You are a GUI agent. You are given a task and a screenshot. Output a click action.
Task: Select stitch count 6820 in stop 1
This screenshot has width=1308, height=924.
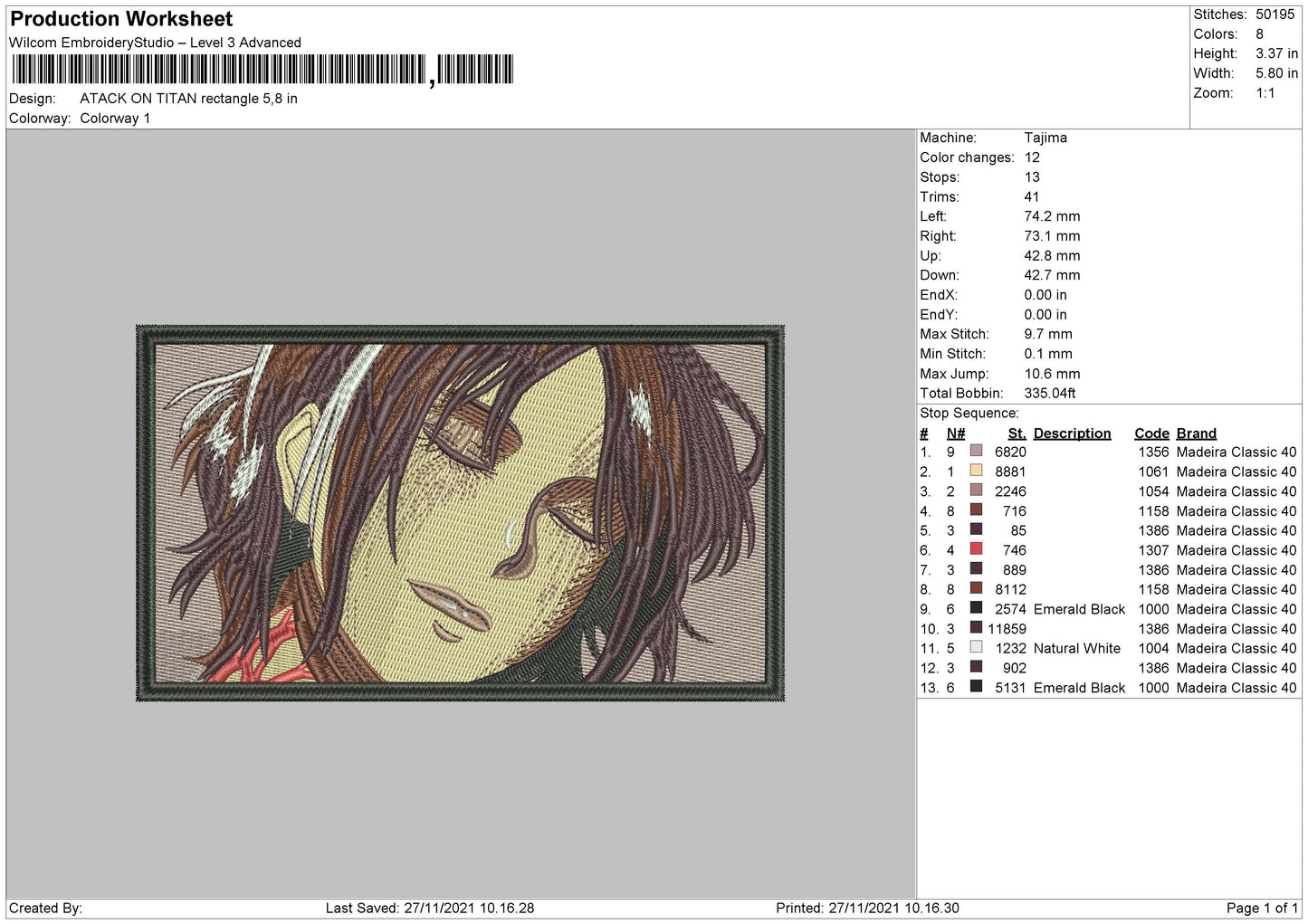point(1010,452)
